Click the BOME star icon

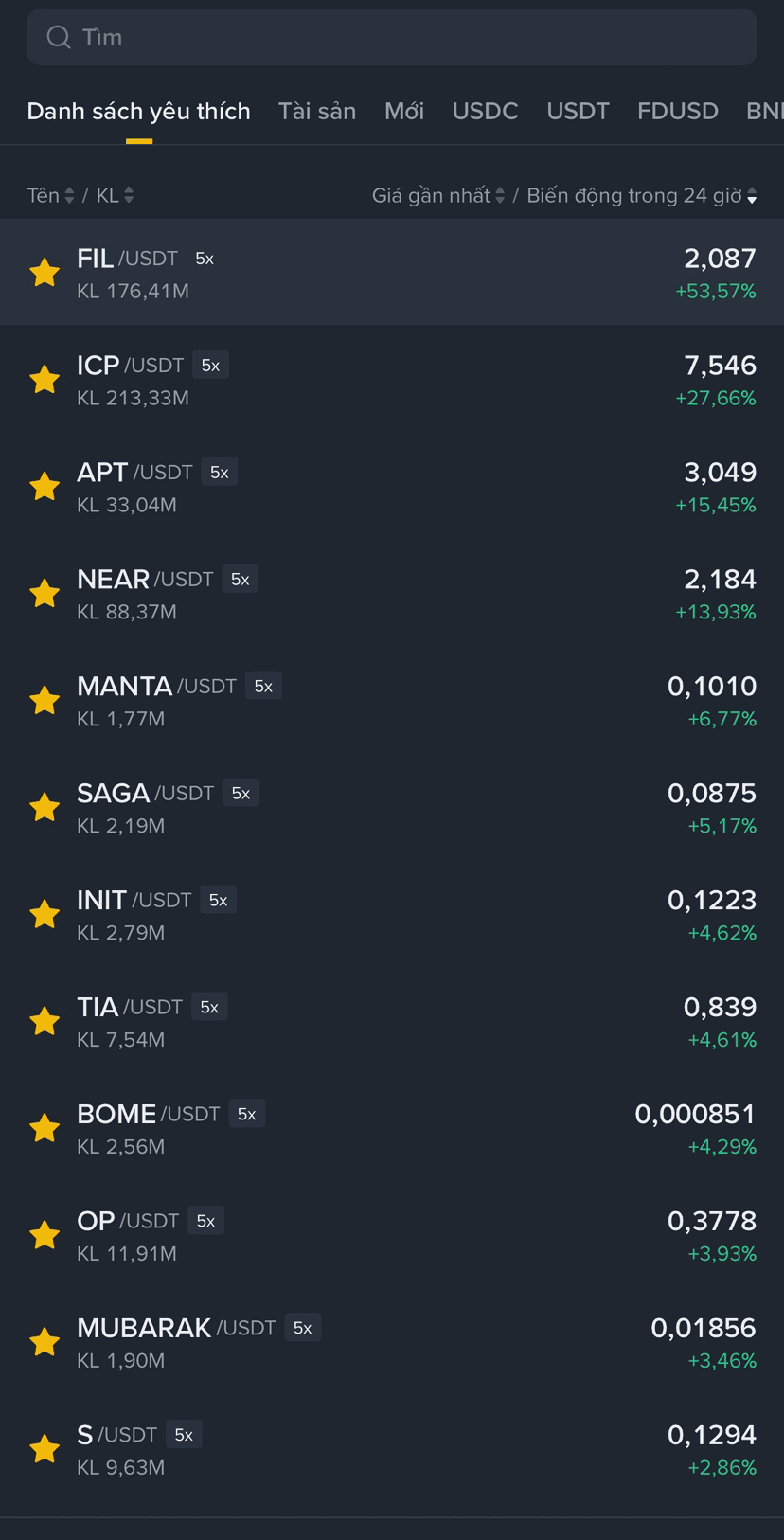[x=45, y=1129]
